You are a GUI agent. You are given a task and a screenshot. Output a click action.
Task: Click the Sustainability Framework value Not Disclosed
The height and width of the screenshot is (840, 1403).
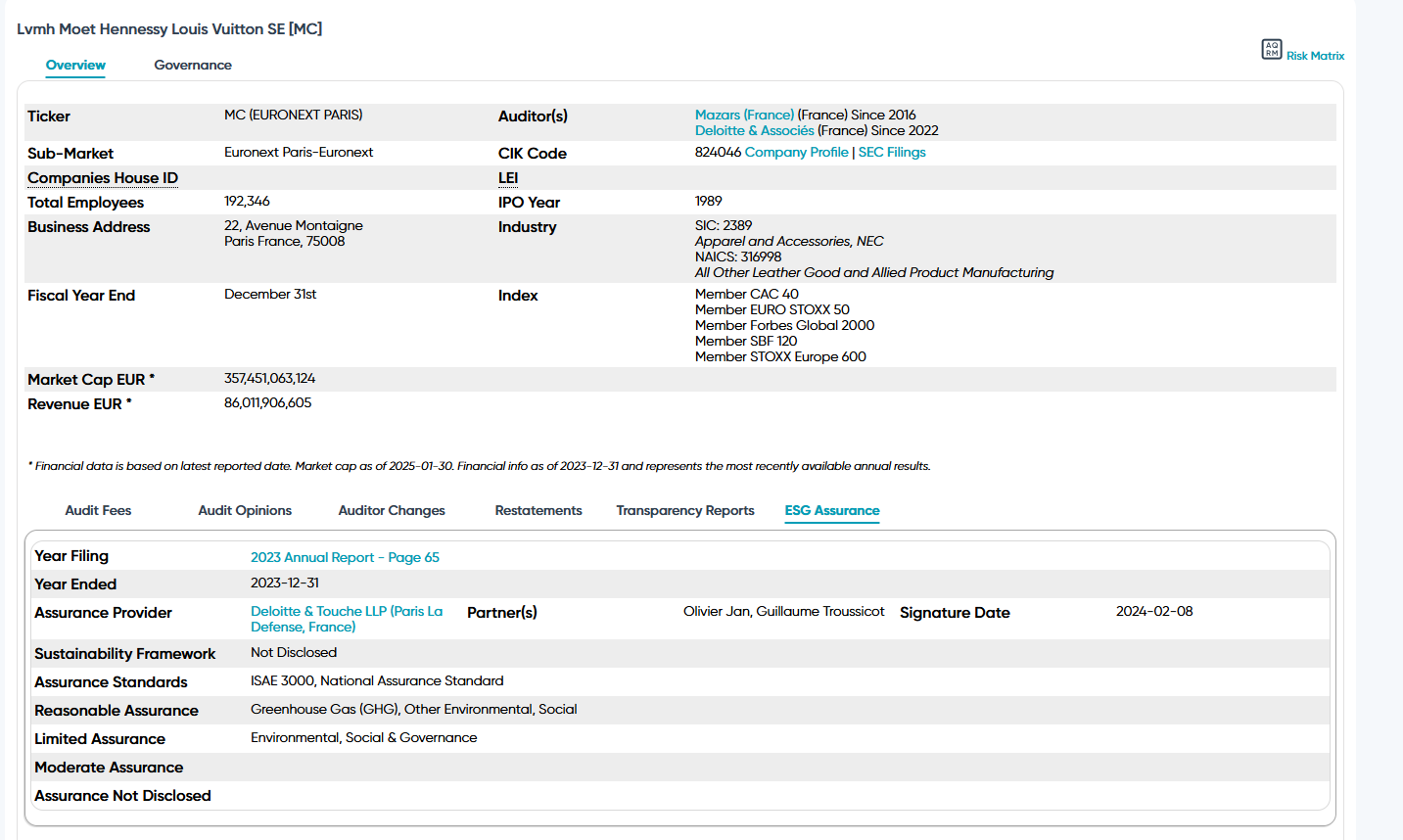(x=294, y=652)
